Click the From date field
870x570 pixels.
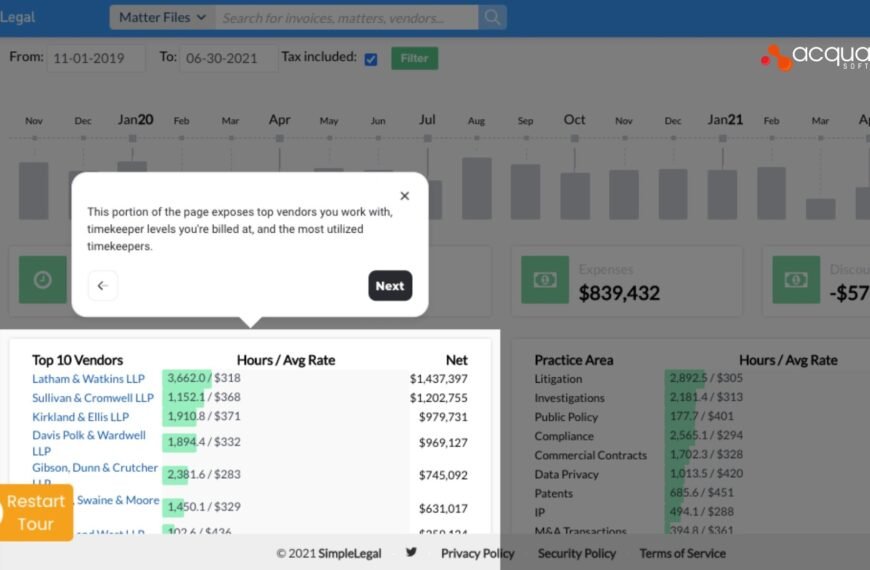[x=96, y=58]
